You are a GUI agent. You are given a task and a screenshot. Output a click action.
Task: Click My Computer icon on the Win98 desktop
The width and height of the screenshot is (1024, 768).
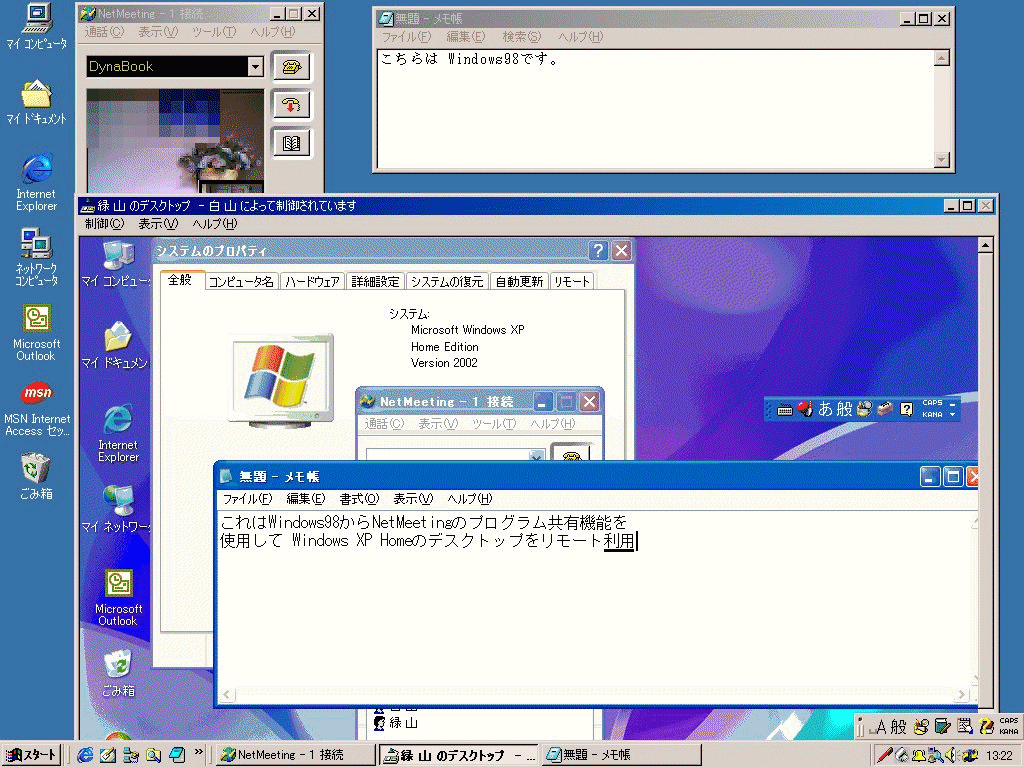tap(37, 26)
